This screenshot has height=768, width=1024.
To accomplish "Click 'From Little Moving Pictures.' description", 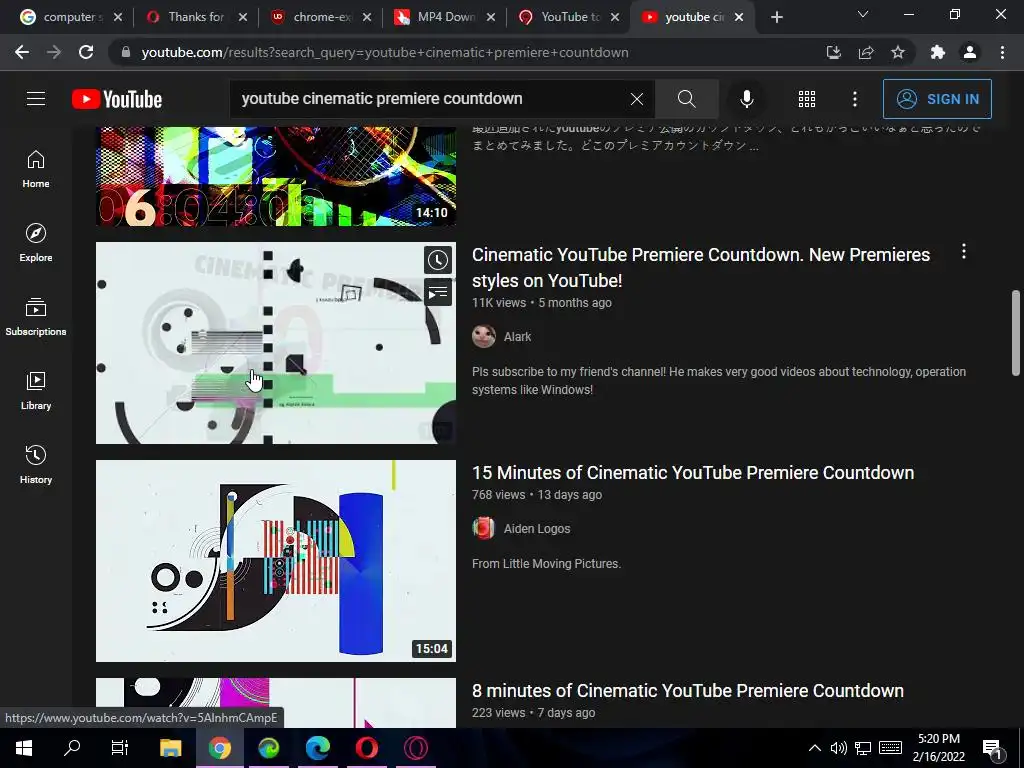I will click(x=546, y=564).
